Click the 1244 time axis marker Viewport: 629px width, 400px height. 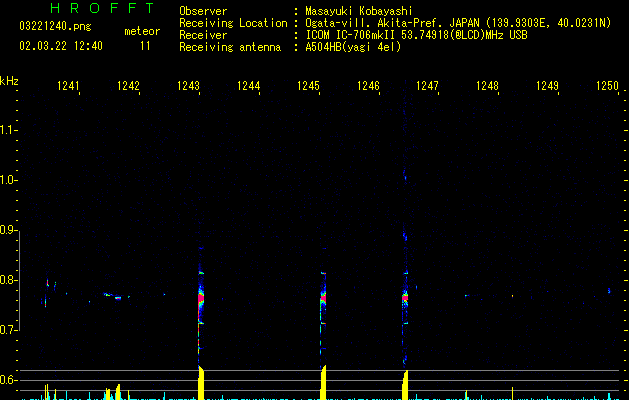(x=248, y=86)
